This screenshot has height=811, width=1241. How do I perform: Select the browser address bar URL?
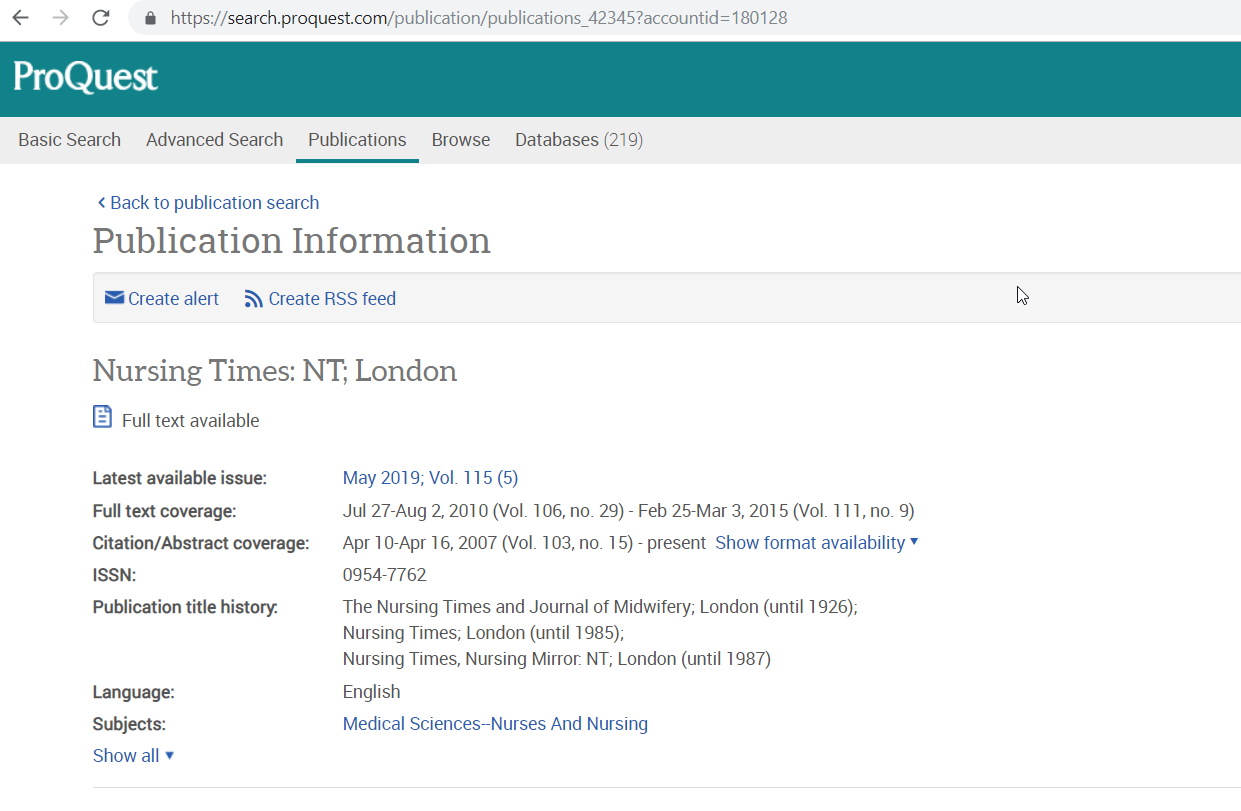point(479,18)
